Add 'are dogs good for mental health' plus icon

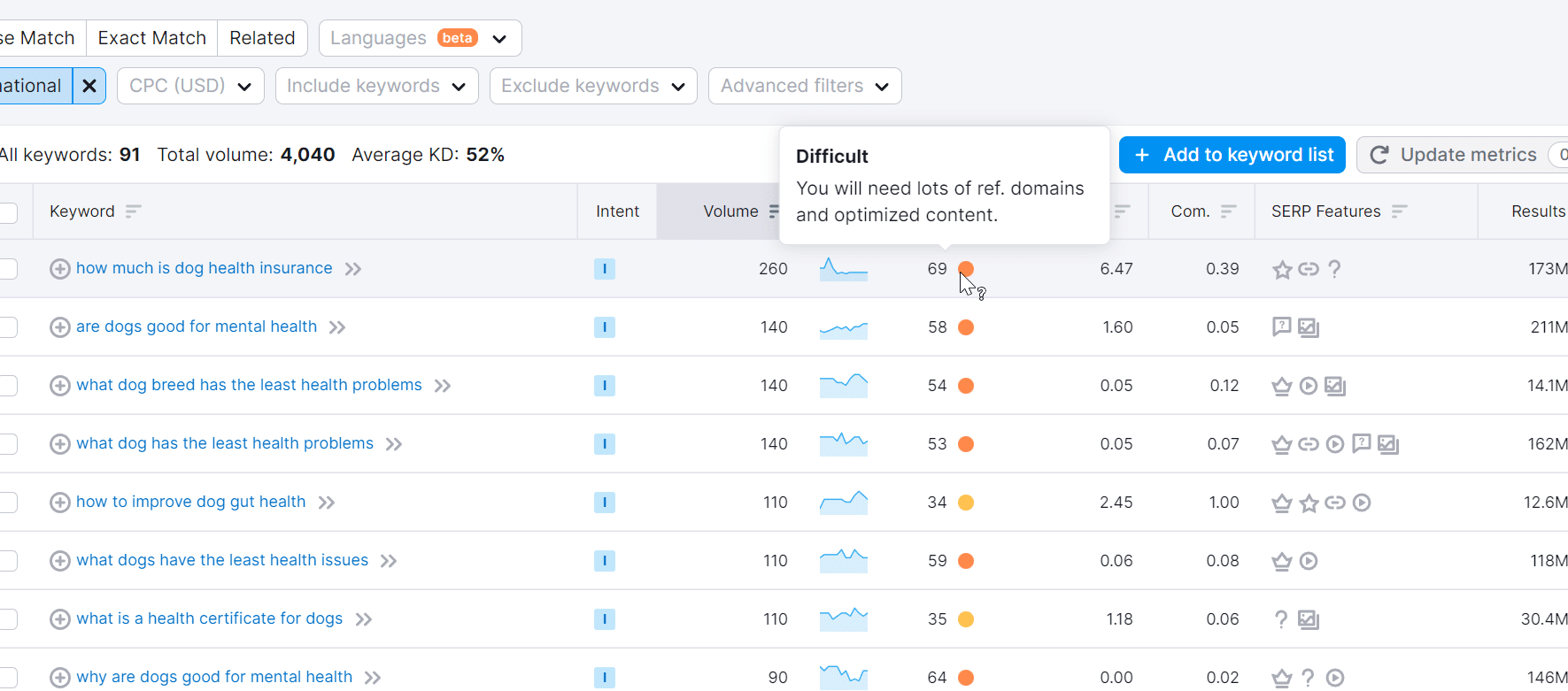60,327
